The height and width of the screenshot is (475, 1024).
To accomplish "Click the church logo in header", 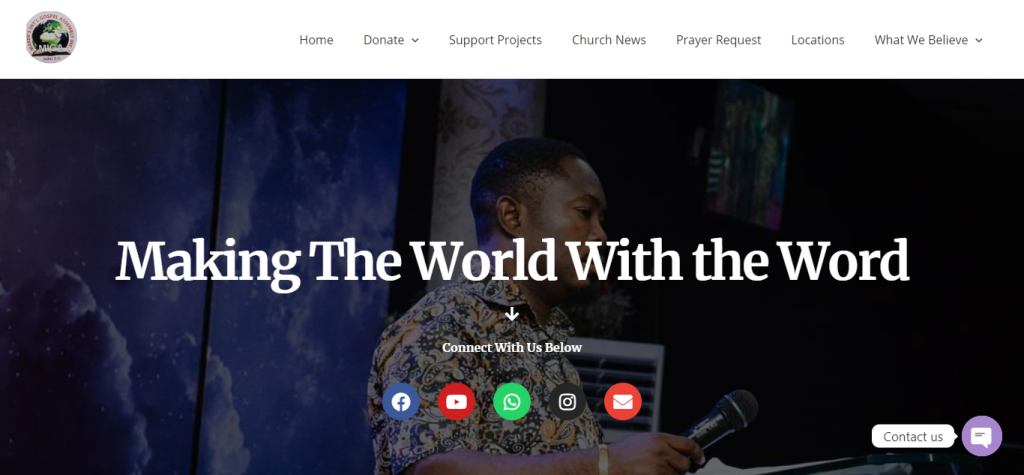I will [x=51, y=38].
